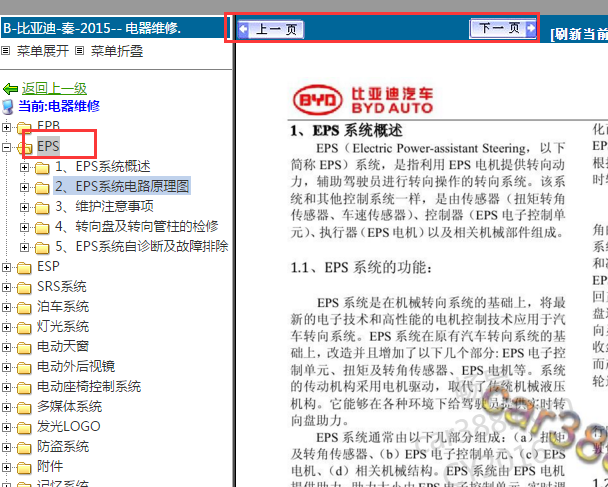
Task: Click the BYD AUTO logo in document
Action: pyautogui.click(x=363, y=100)
